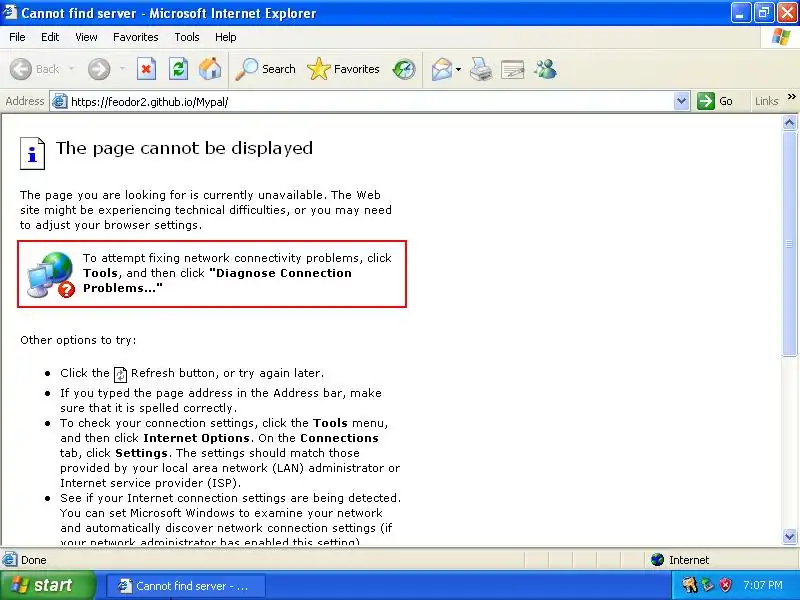Open the Address bar dropdown list
Image resolution: width=800 pixels, height=600 pixels.
pos(681,101)
